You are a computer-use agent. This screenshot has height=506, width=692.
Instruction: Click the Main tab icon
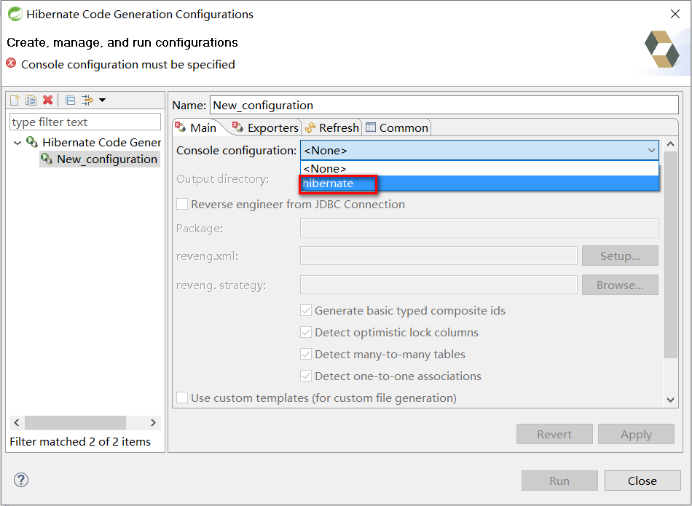click(x=181, y=127)
